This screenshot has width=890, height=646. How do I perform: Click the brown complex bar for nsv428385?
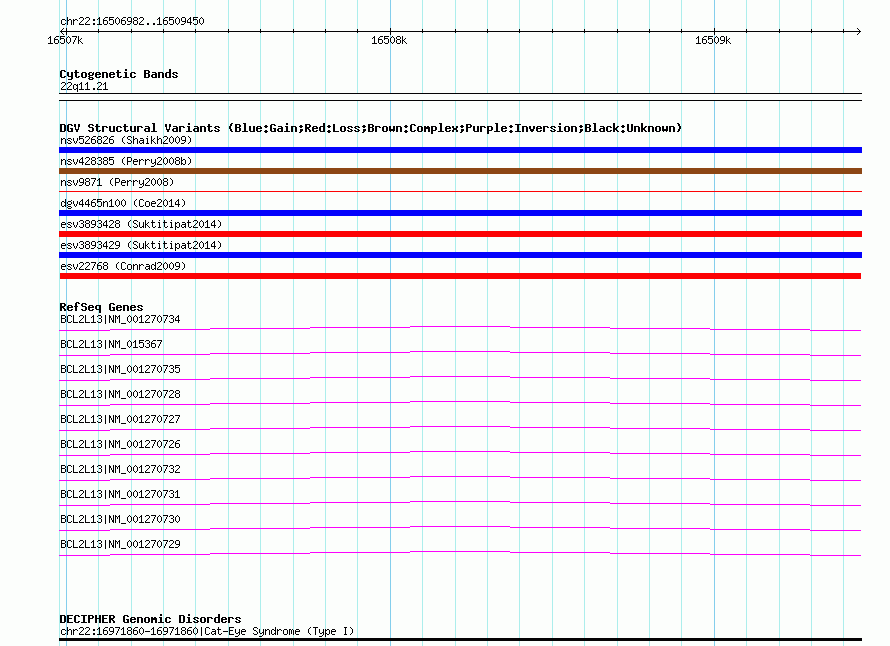460,171
